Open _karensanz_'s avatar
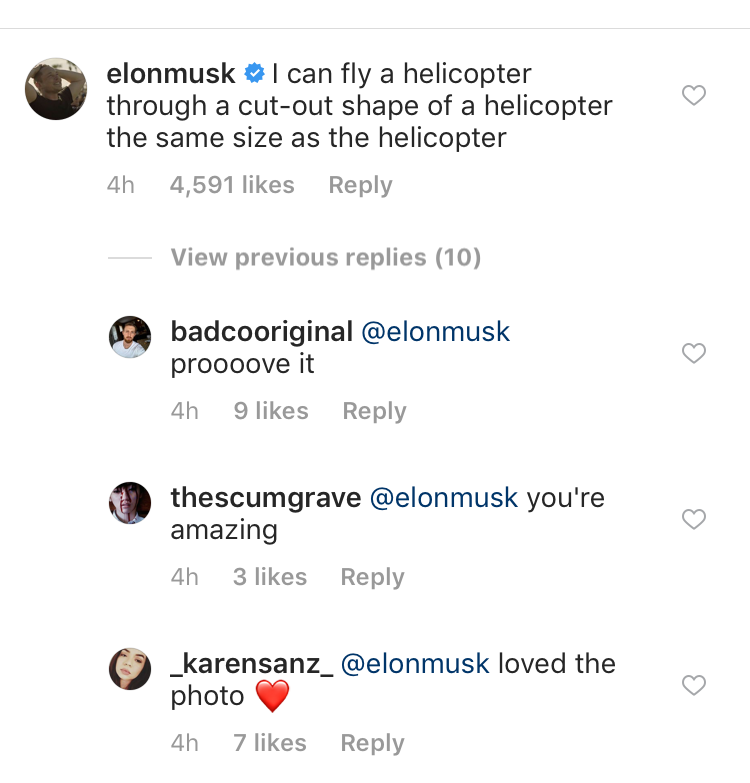 (x=130, y=669)
